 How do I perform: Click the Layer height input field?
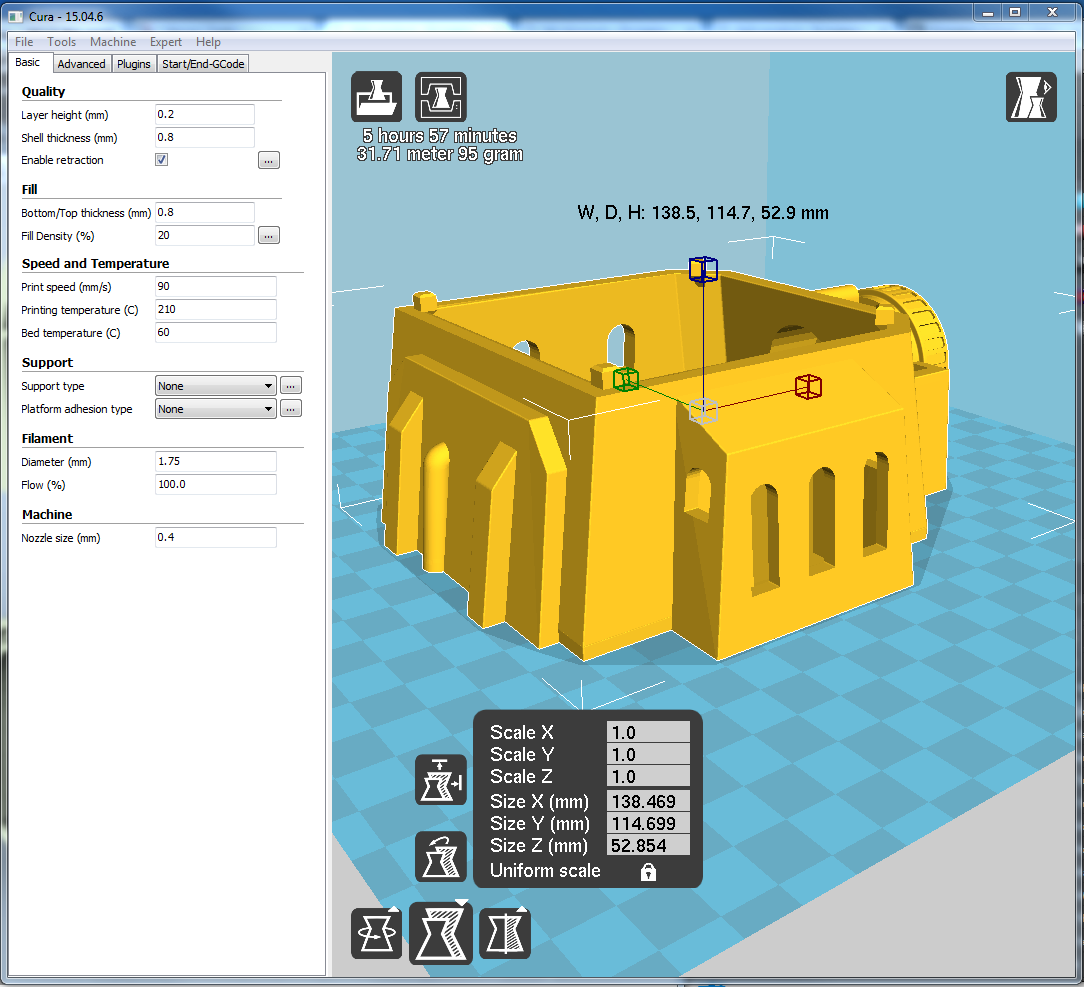click(x=205, y=115)
